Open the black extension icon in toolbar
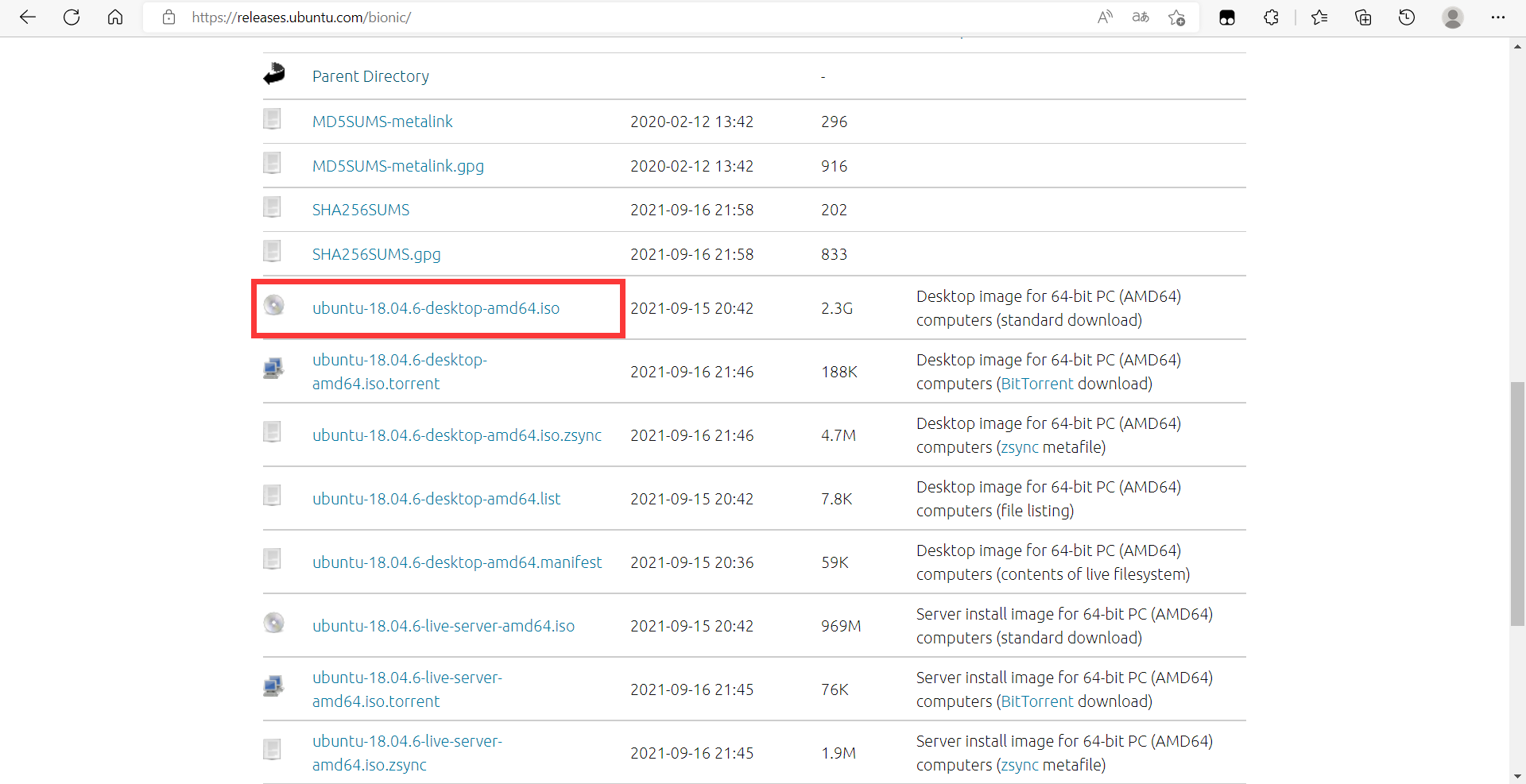The image size is (1526, 784). 1227,17
